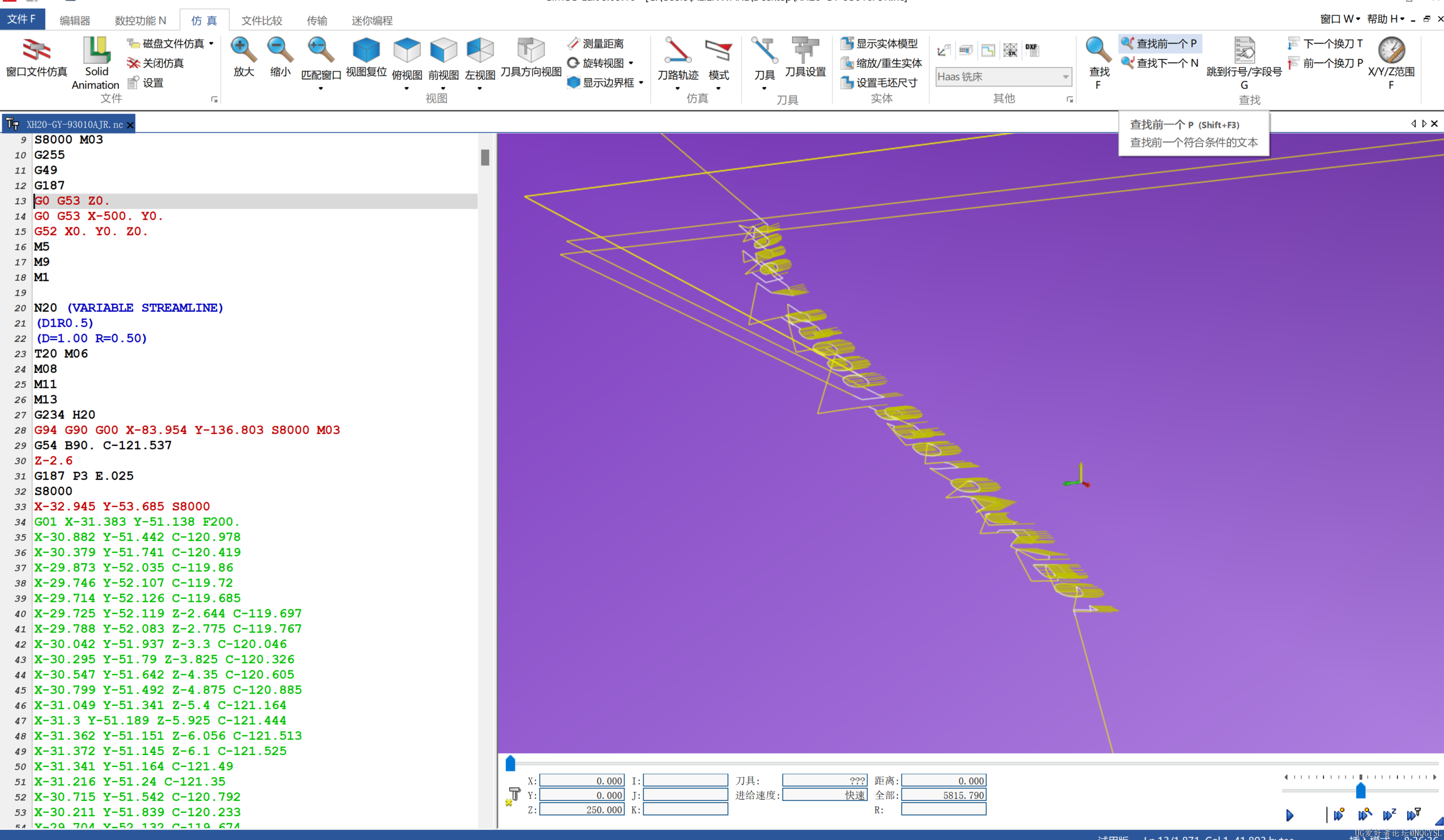
Task: Click run-to-next-tool-change playback button
Action: pyautogui.click(x=1413, y=814)
